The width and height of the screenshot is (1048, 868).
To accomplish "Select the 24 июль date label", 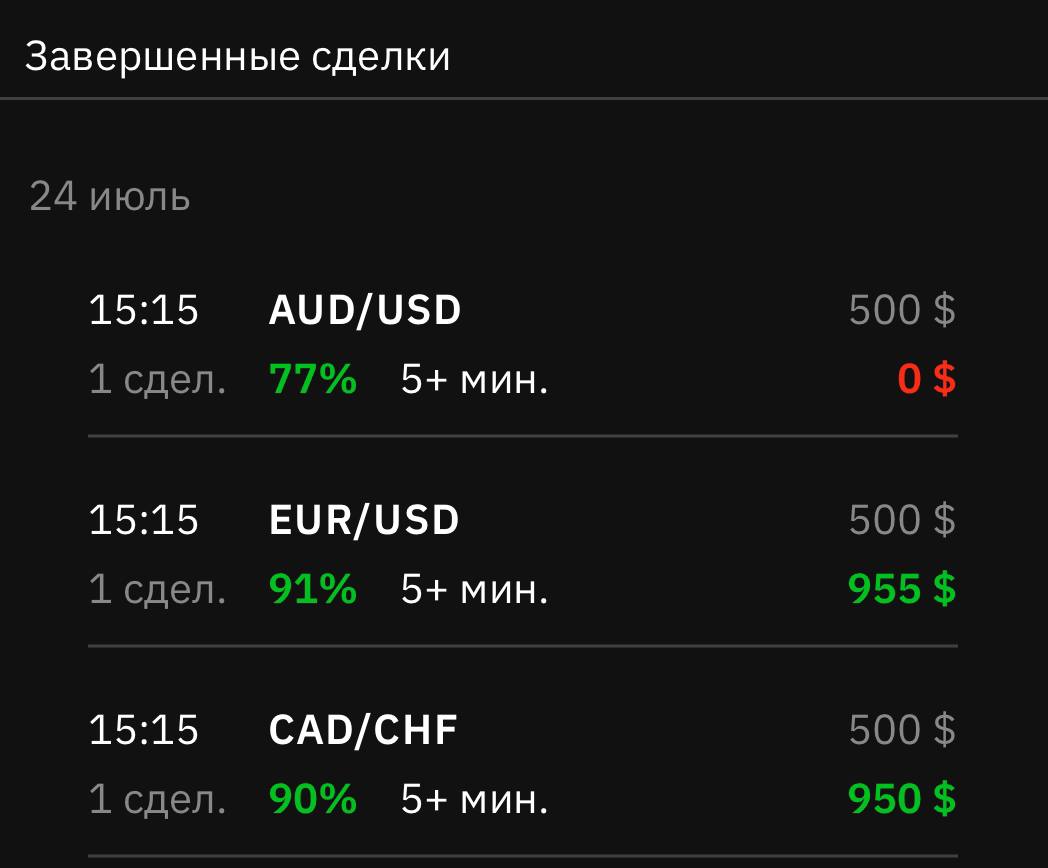I will pyautogui.click(x=109, y=196).
